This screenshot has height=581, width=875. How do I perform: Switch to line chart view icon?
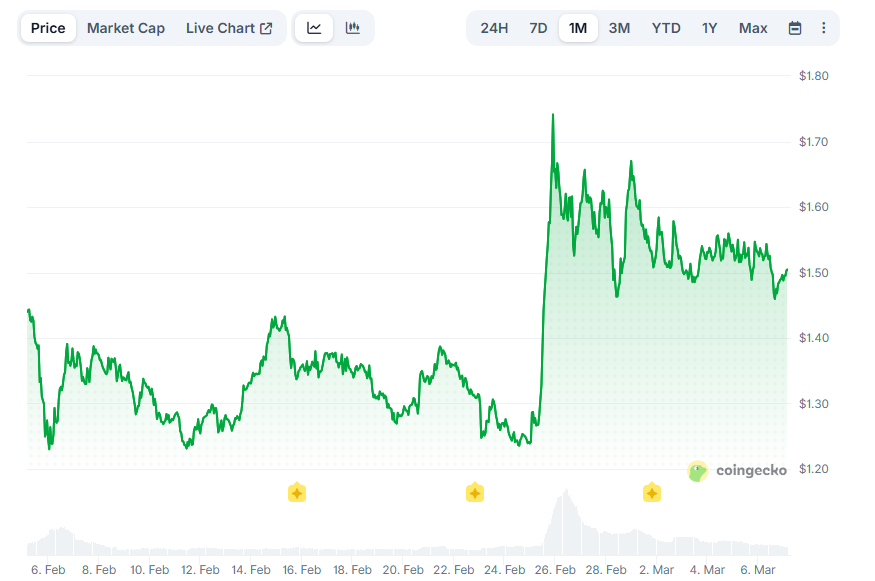(314, 28)
